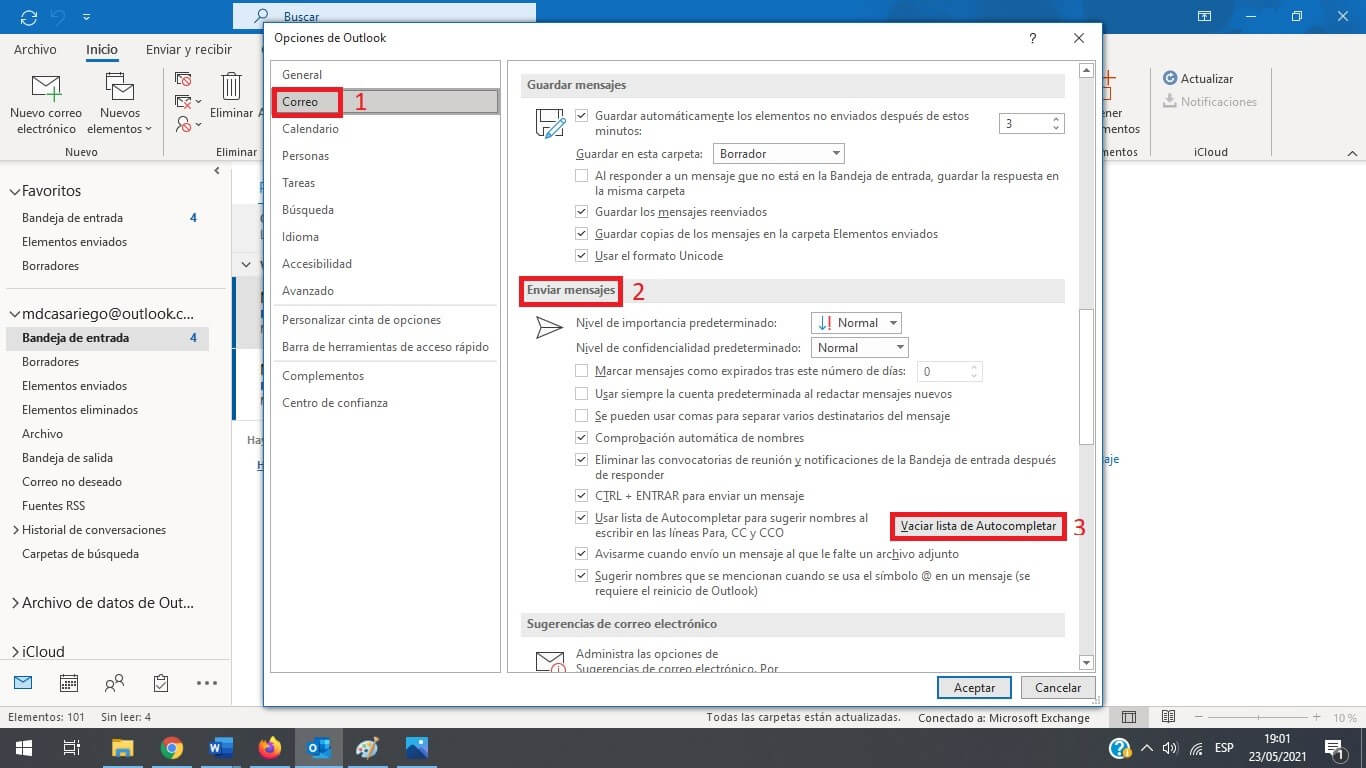The image size is (1366, 768).
Task: Click the Vaciar lista de Autocompletar button
Action: (x=978, y=526)
